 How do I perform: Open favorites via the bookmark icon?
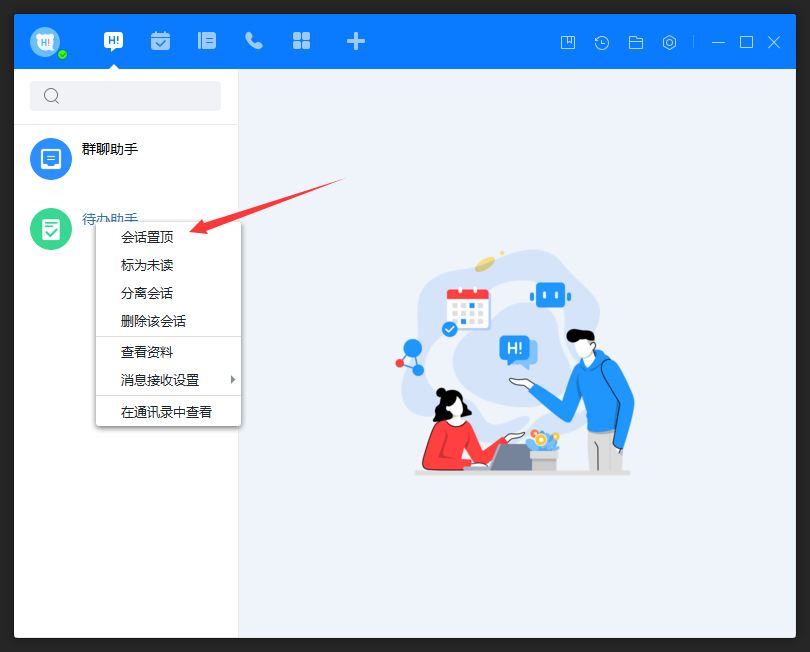coord(567,42)
